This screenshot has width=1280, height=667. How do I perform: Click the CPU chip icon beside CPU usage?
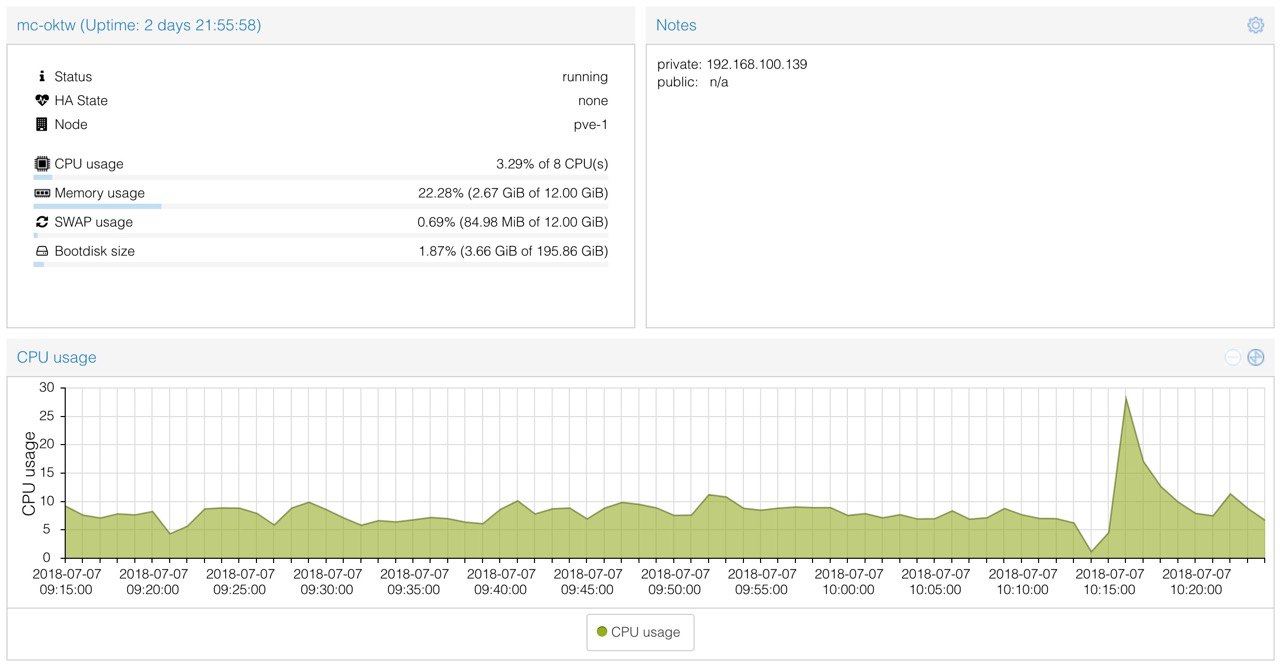[x=41, y=163]
